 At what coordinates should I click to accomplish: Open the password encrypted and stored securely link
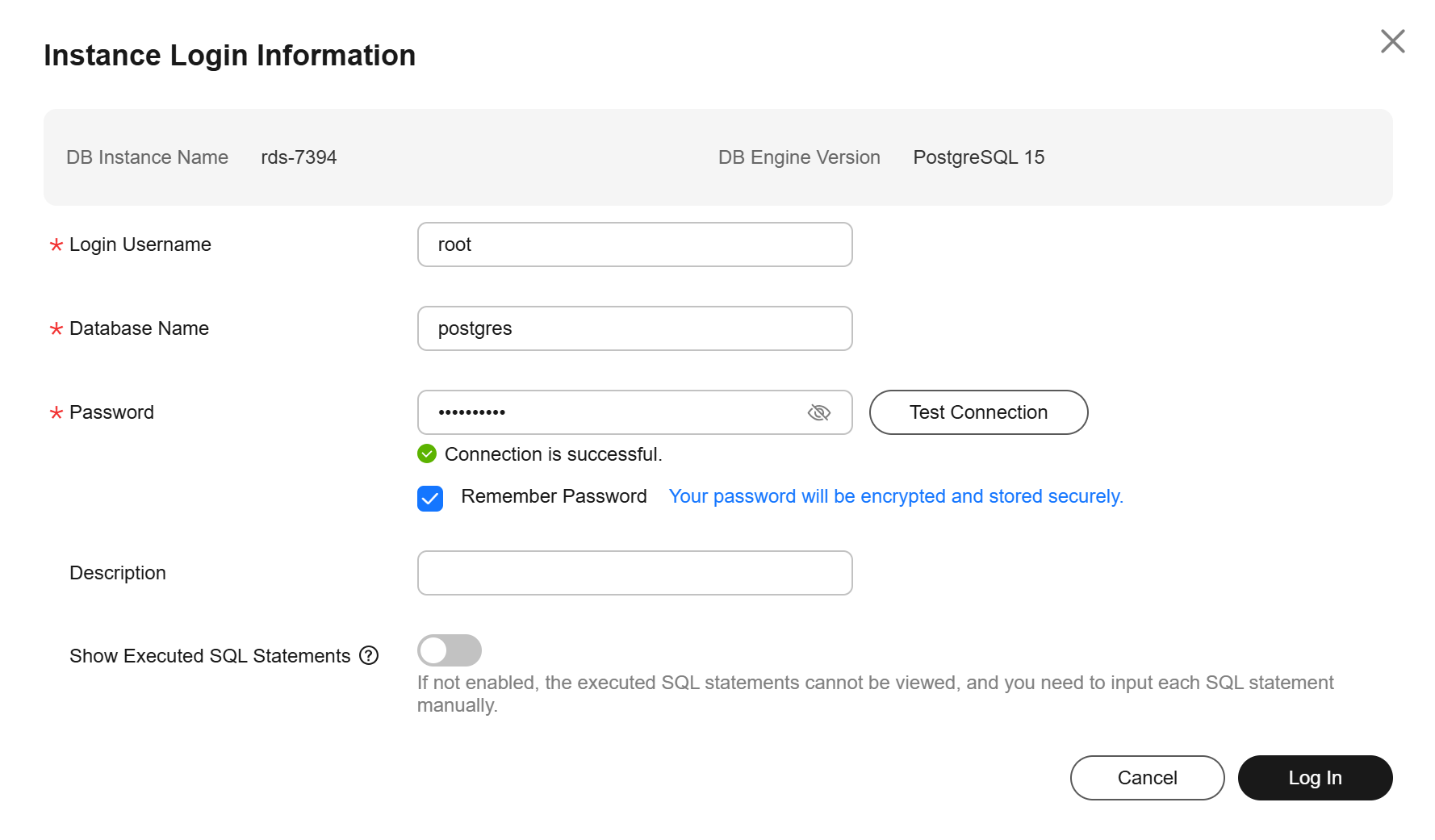(x=896, y=496)
